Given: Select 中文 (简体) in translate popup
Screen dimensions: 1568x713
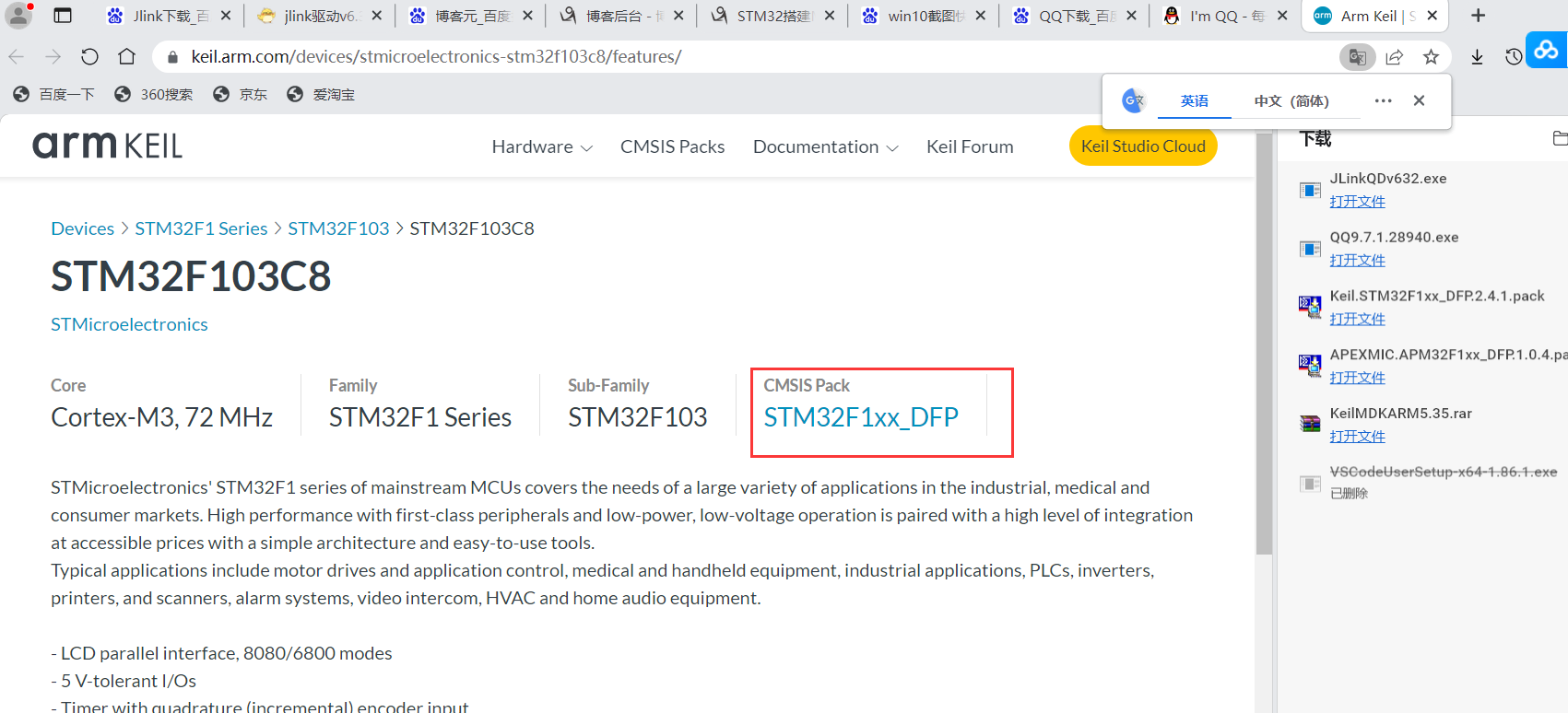Looking at the screenshot, I should (1291, 101).
